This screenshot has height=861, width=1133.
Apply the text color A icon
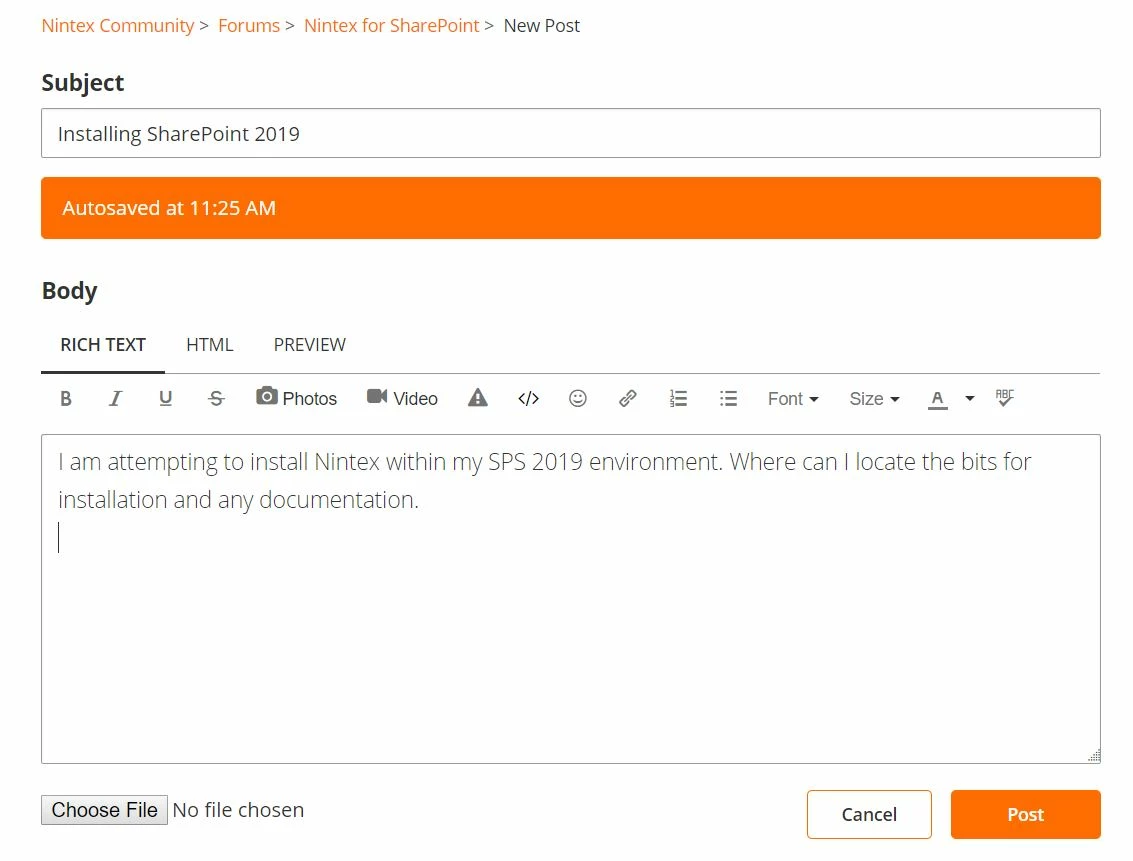[937, 399]
